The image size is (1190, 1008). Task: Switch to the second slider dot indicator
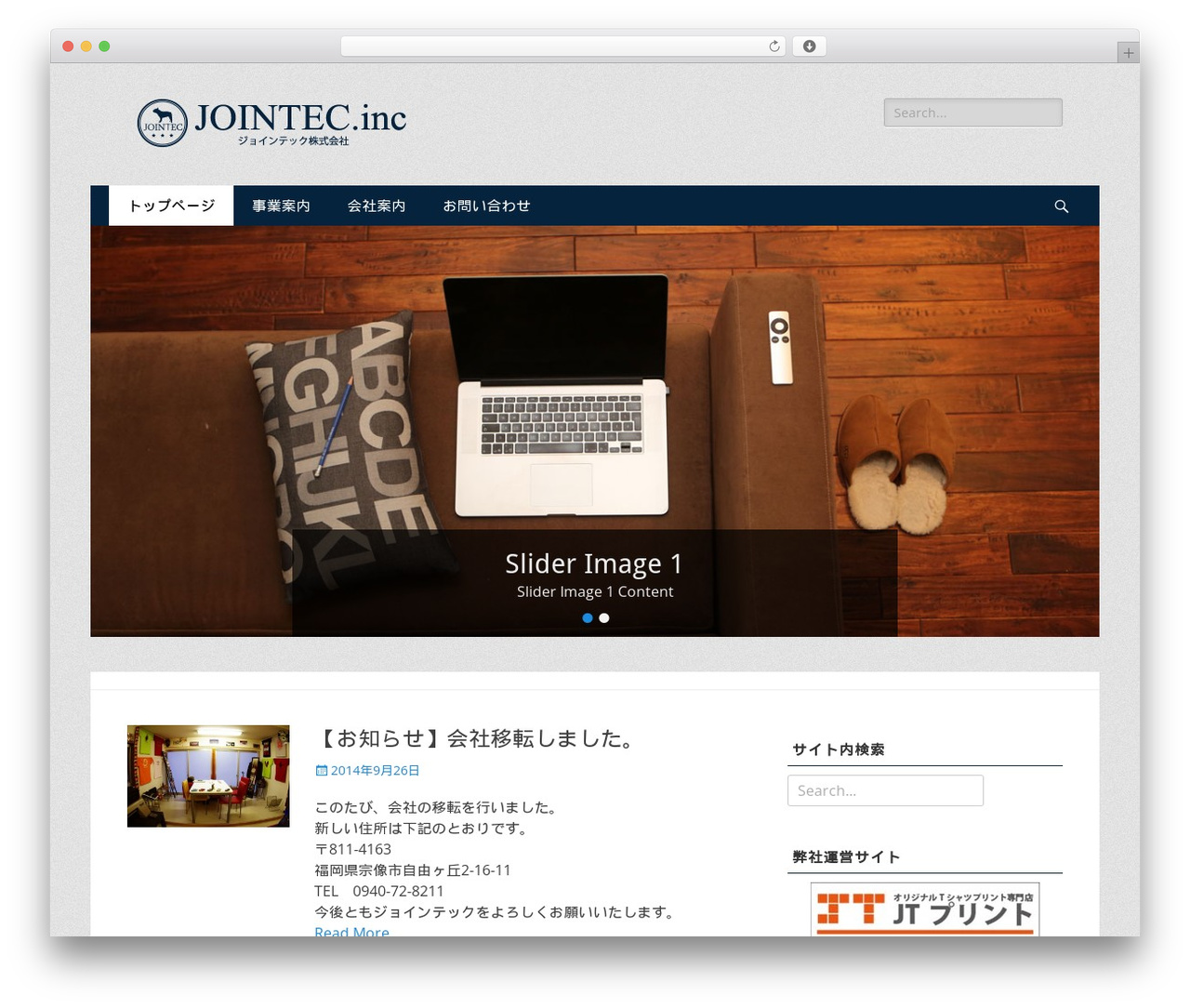pos(604,617)
